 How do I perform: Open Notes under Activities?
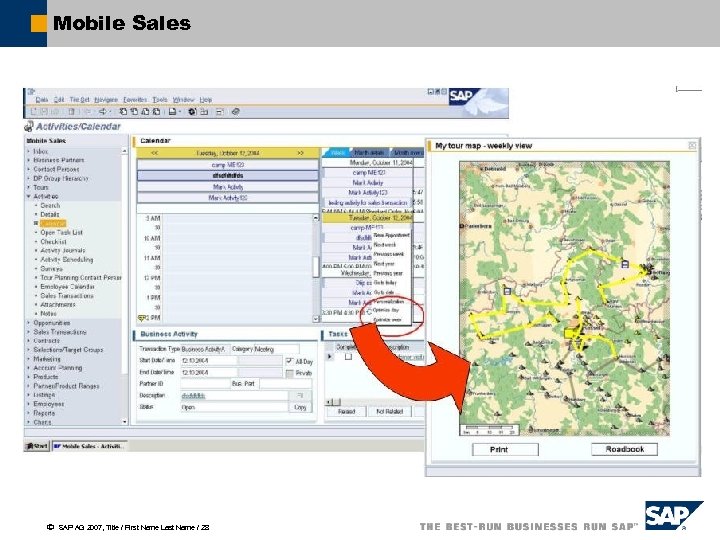(x=48, y=314)
